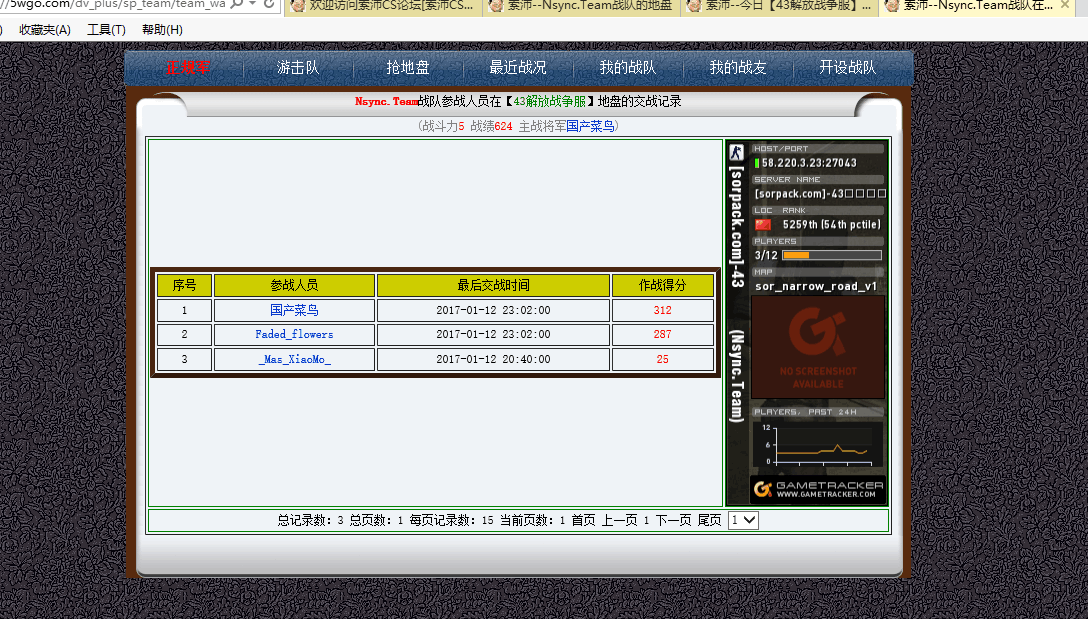This screenshot has height=619, width=1088.
Task: Click the 下一页 next page link
Action: (x=673, y=520)
